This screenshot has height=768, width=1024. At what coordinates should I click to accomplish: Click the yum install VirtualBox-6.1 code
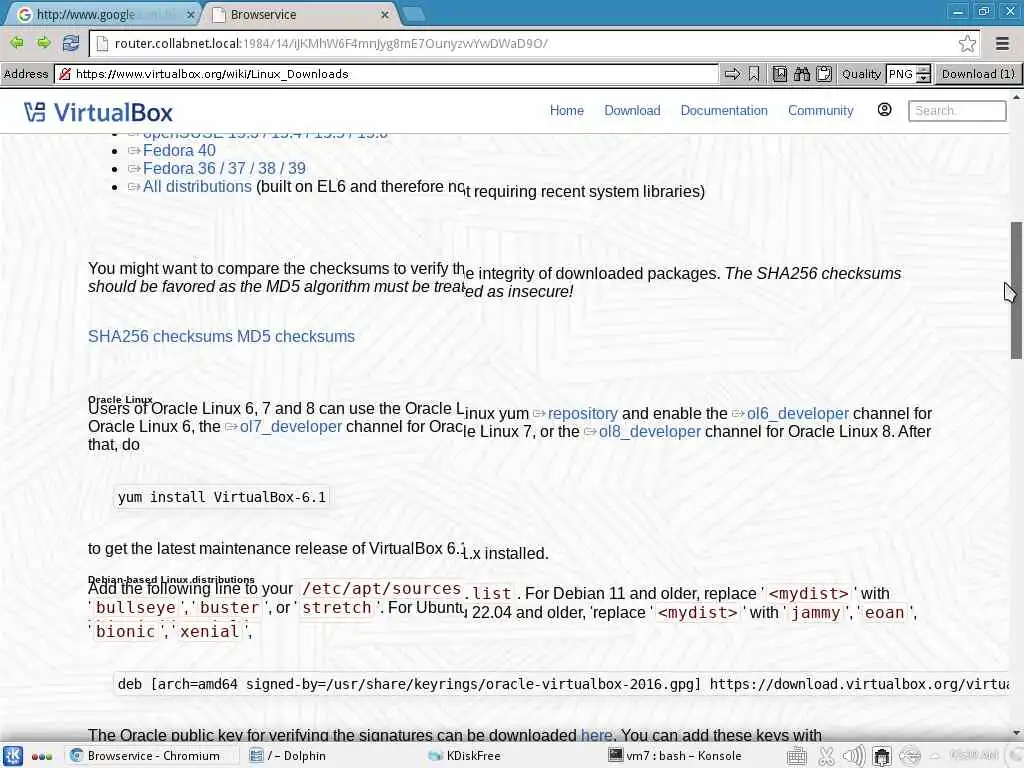coord(221,497)
